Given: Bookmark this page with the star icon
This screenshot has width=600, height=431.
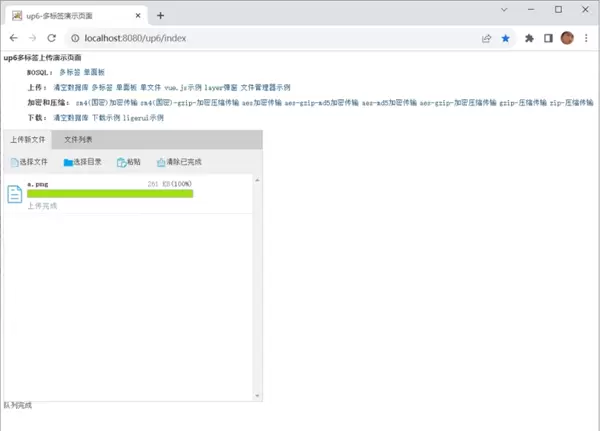Looking at the screenshot, I should coord(505,38).
